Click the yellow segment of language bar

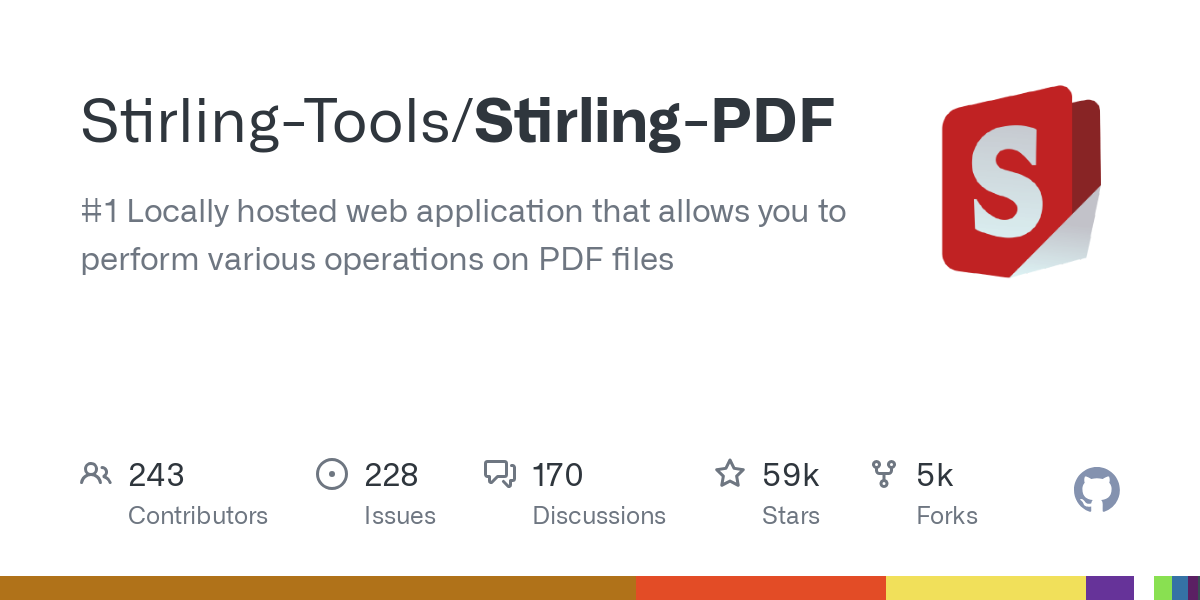click(986, 588)
